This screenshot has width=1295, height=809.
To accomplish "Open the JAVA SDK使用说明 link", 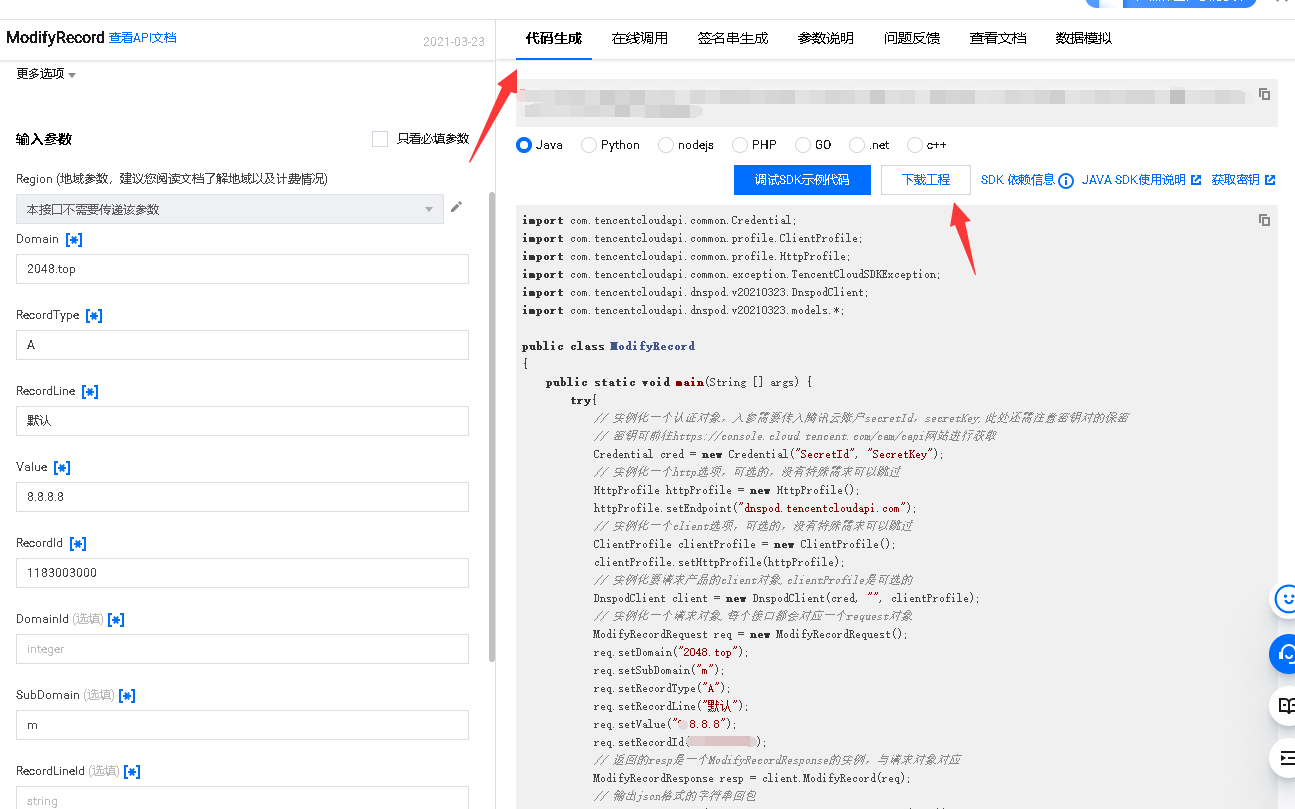I will tap(1140, 180).
